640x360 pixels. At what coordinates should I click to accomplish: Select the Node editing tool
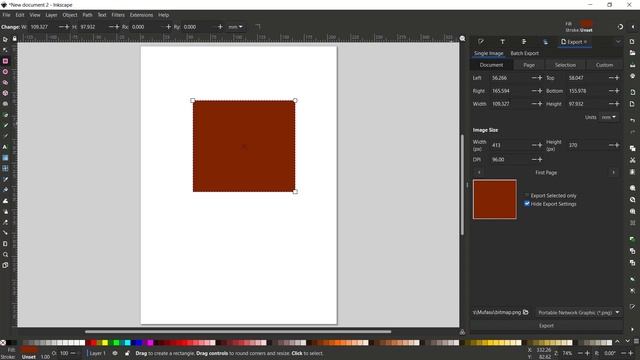point(5,50)
